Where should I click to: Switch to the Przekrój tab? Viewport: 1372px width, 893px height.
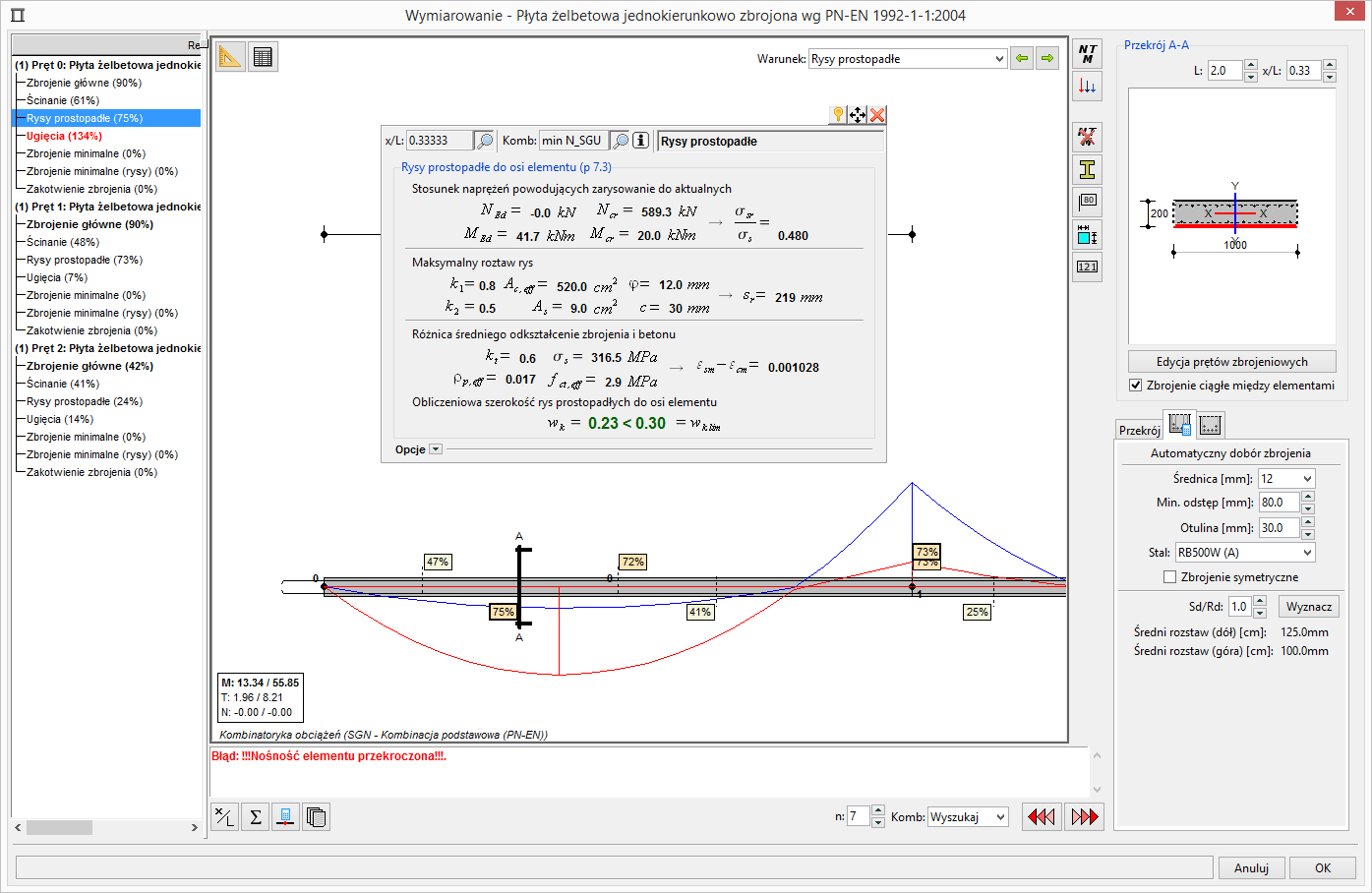click(1139, 431)
